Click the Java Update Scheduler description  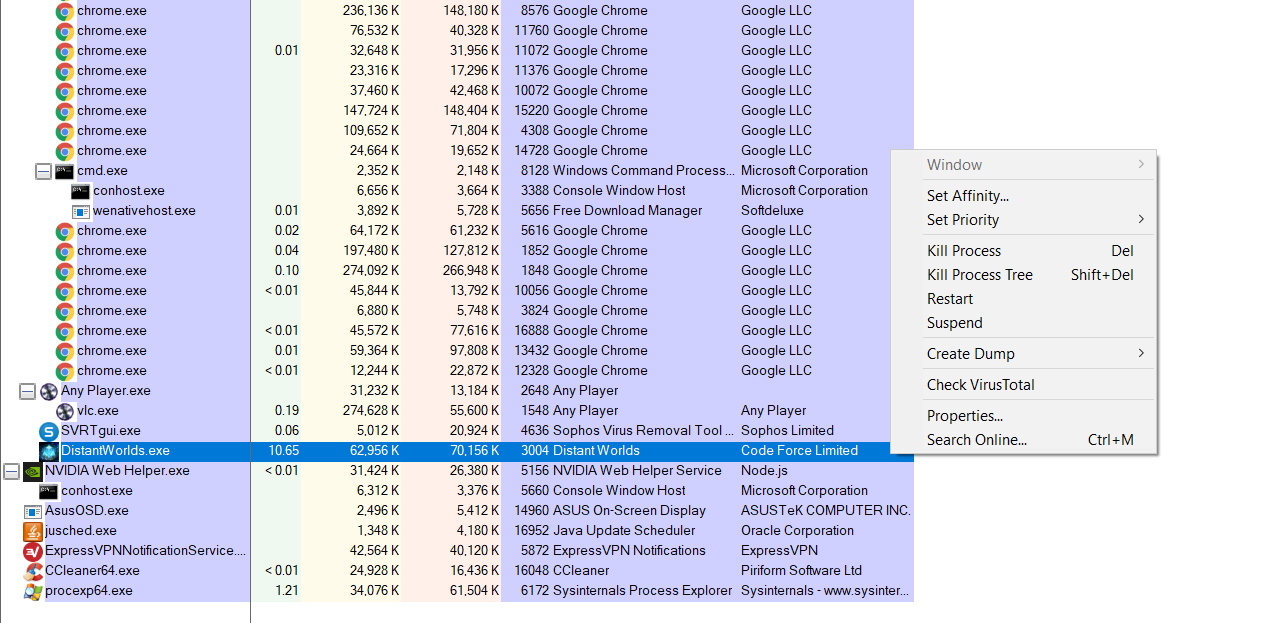click(624, 531)
